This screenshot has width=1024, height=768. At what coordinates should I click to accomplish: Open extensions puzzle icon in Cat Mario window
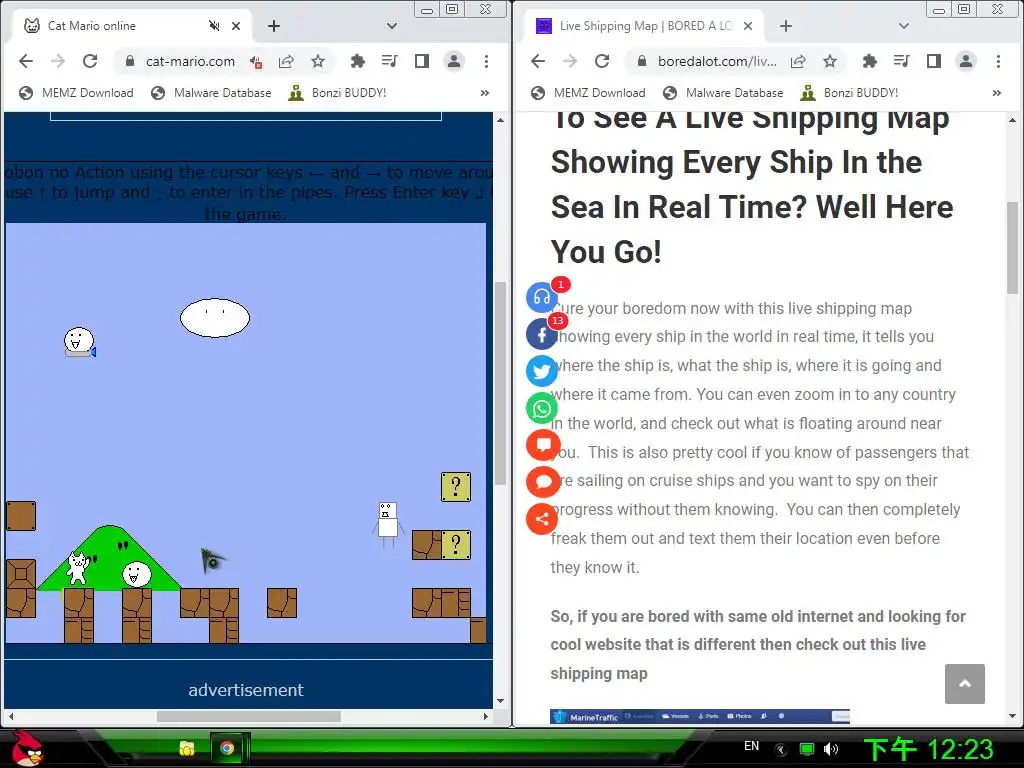(x=358, y=61)
